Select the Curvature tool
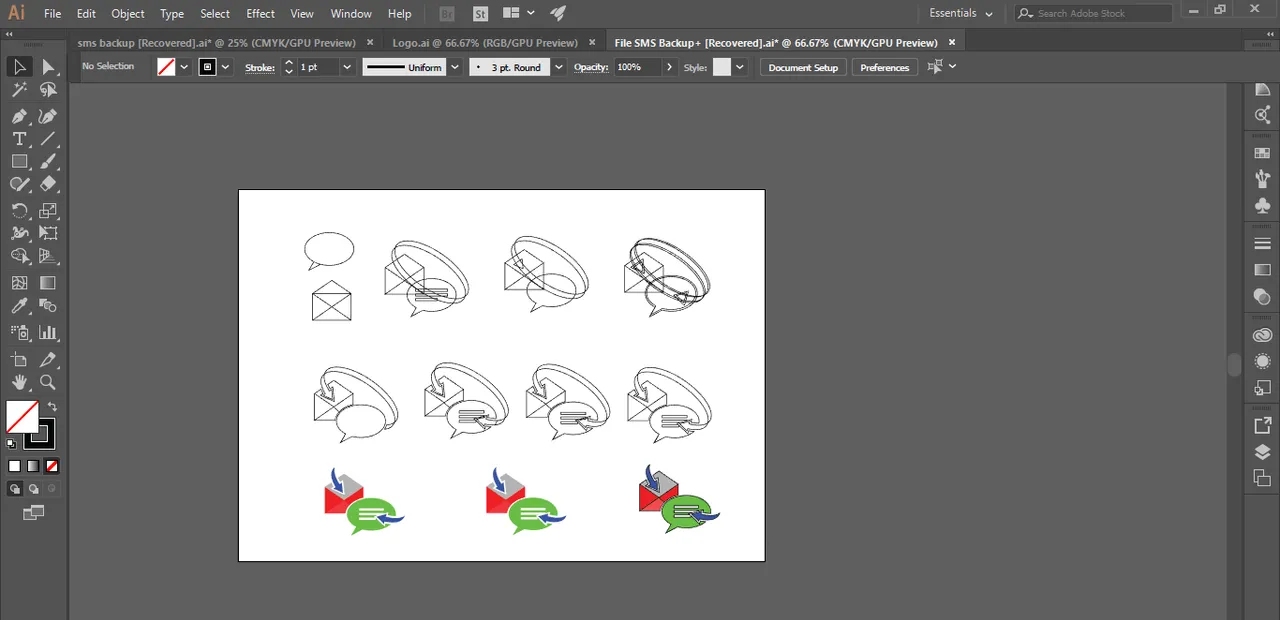 (48, 116)
